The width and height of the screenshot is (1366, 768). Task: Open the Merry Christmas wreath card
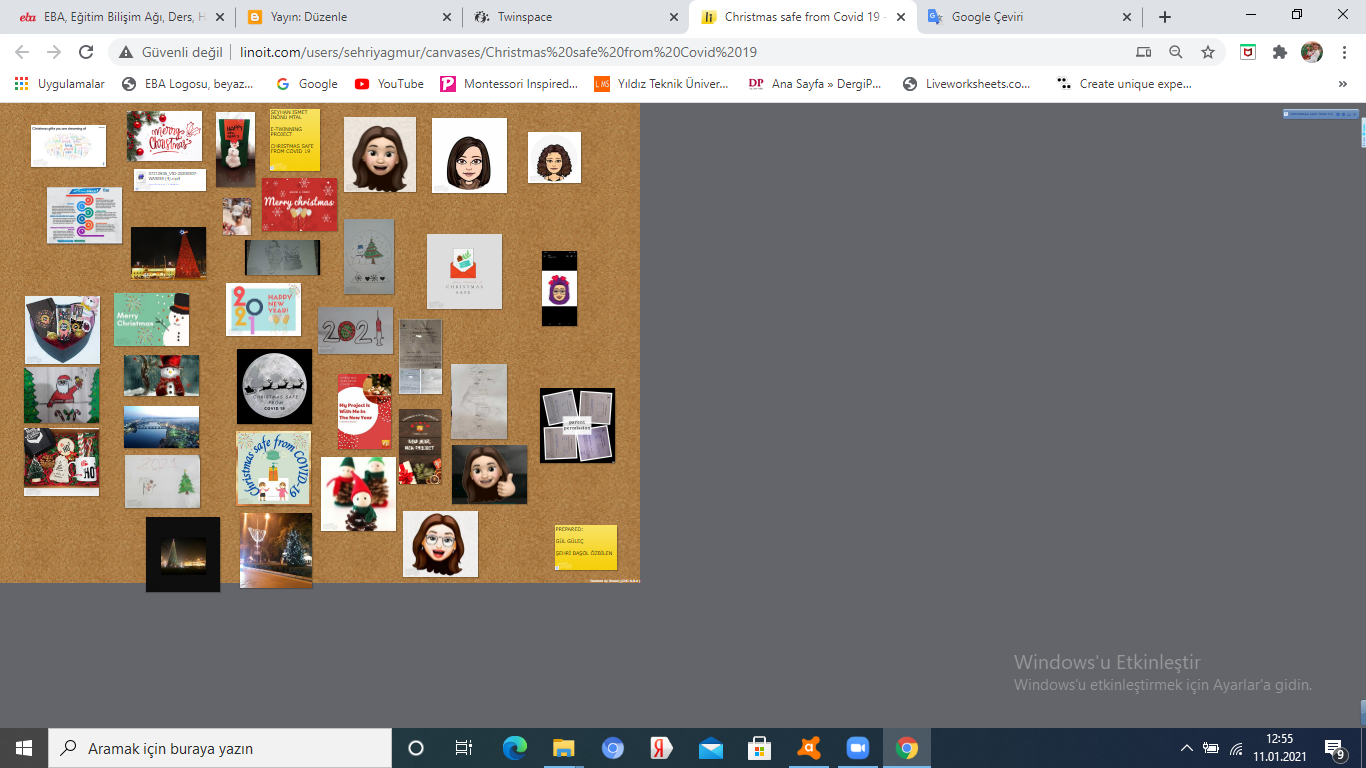[164, 136]
